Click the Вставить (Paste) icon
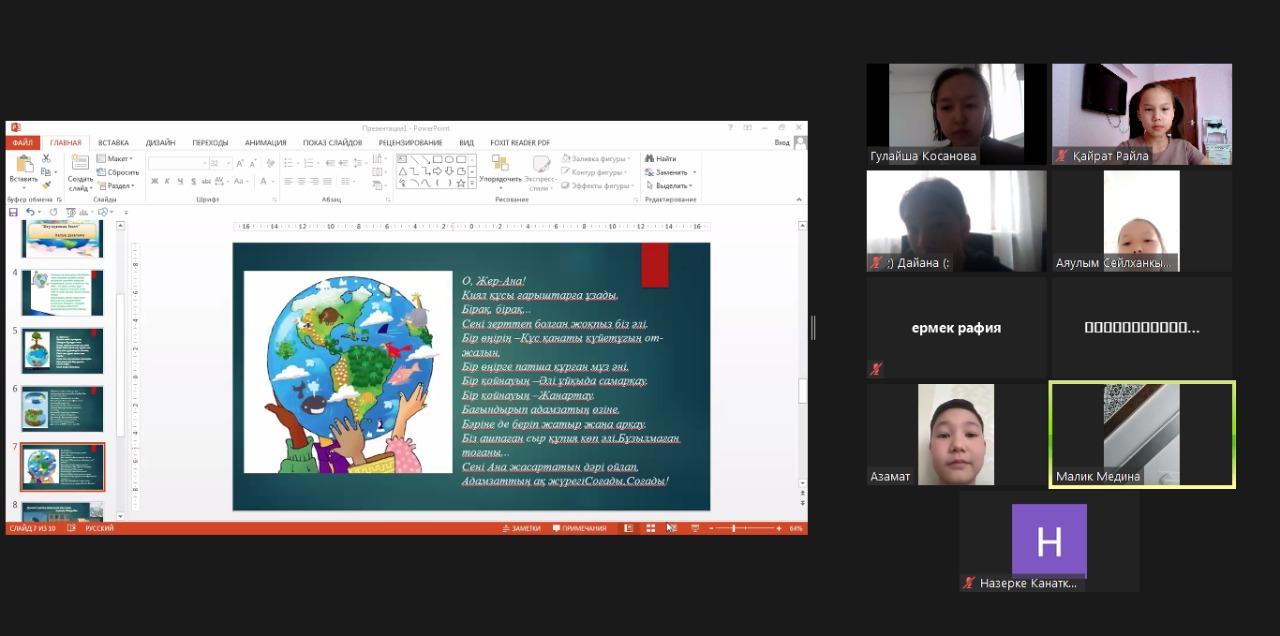 coord(23,166)
